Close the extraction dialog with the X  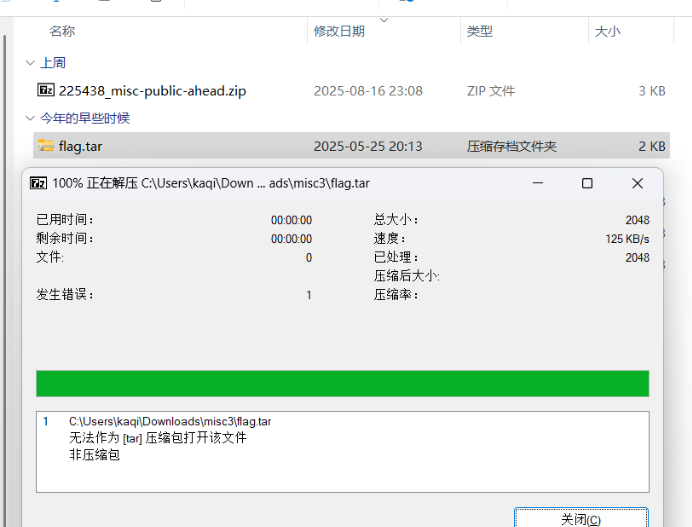[637, 183]
